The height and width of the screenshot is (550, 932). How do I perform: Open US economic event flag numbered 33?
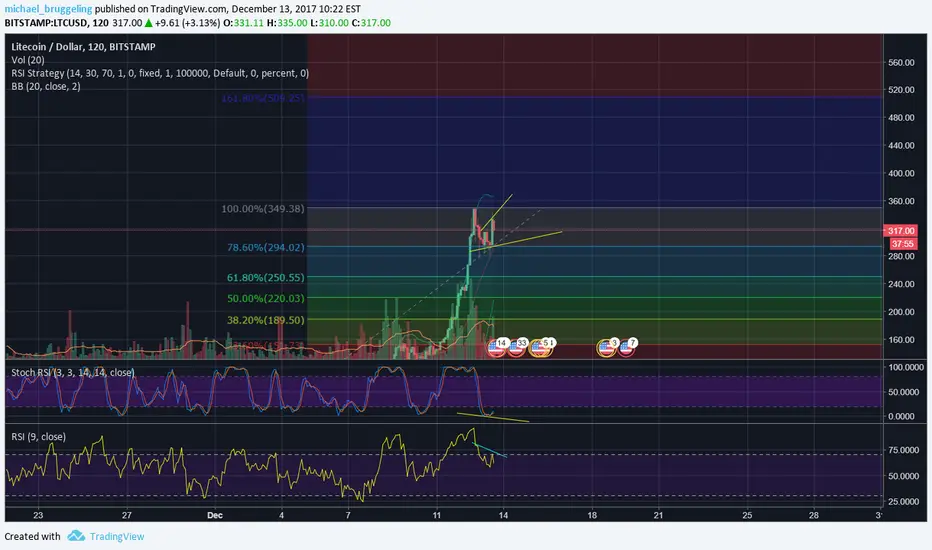point(517,347)
